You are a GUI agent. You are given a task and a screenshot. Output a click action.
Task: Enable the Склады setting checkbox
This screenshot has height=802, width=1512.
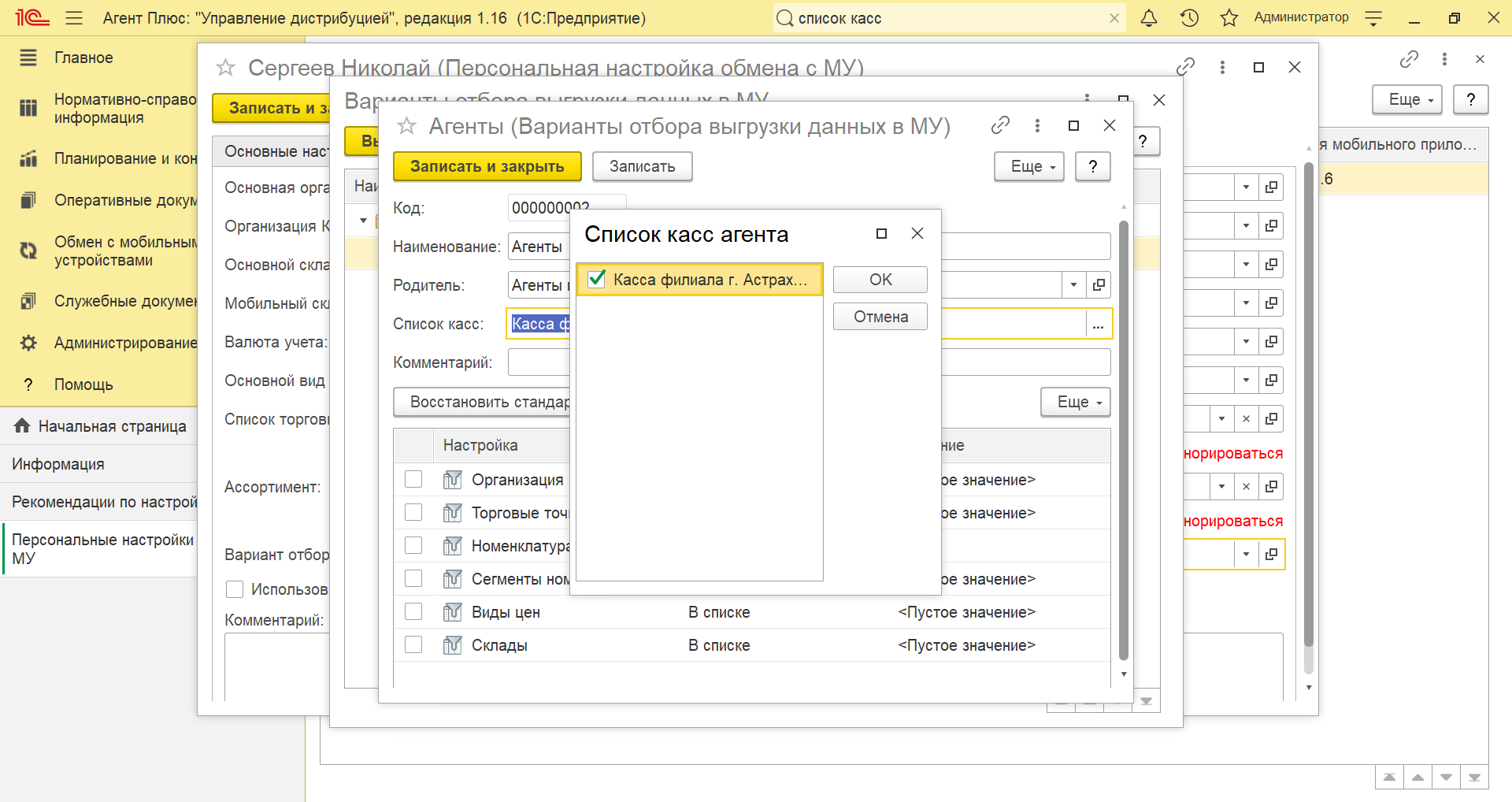(413, 645)
